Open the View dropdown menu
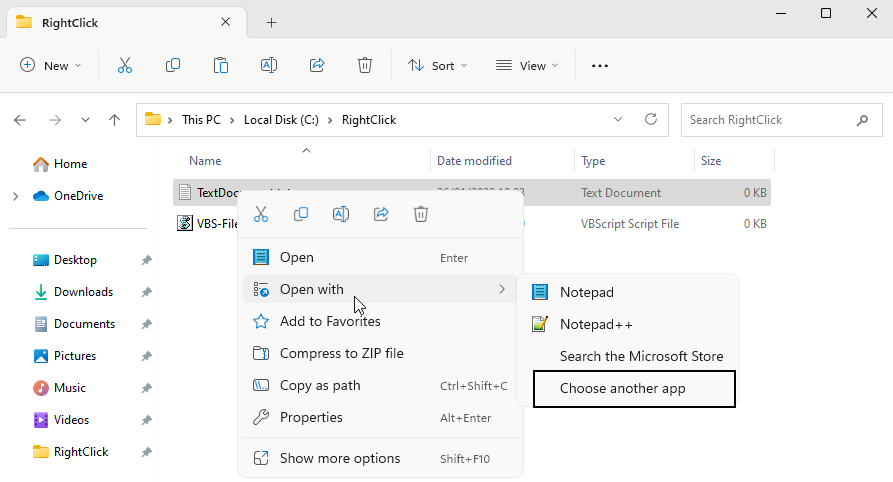This screenshot has width=893, height=482. click(x=527, y=65)
